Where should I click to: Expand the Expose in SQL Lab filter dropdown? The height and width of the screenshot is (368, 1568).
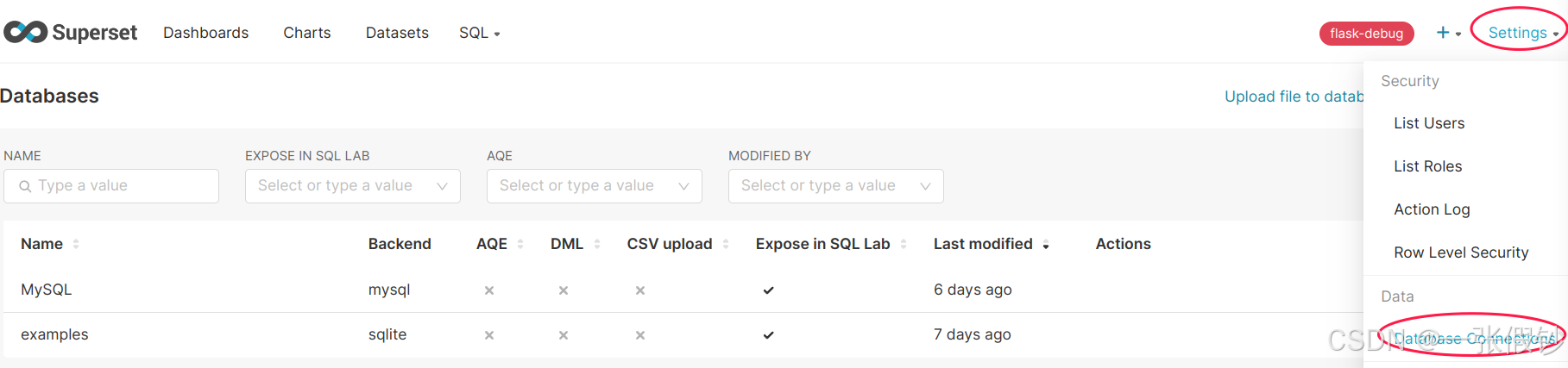(x=442, y=186)
